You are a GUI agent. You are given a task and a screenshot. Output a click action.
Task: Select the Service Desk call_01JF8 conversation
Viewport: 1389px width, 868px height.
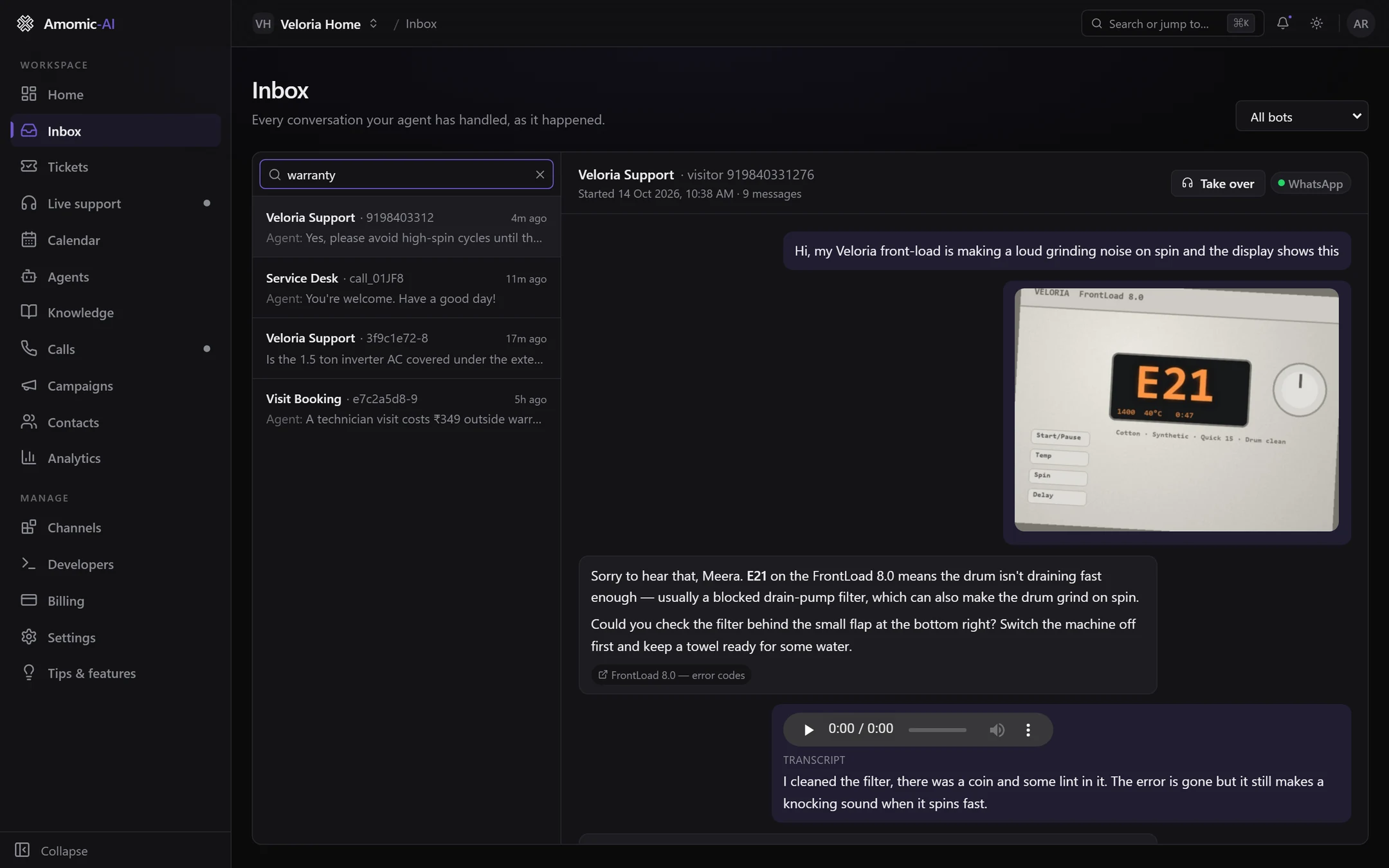coord(406,287)
